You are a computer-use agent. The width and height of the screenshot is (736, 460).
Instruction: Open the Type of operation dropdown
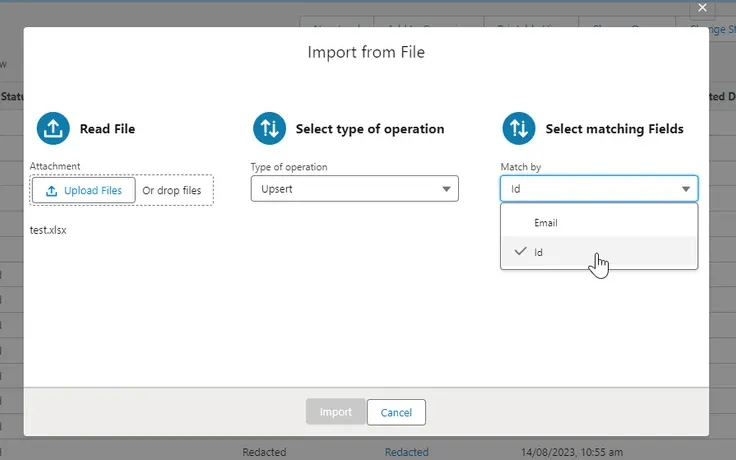coord(354,189)
